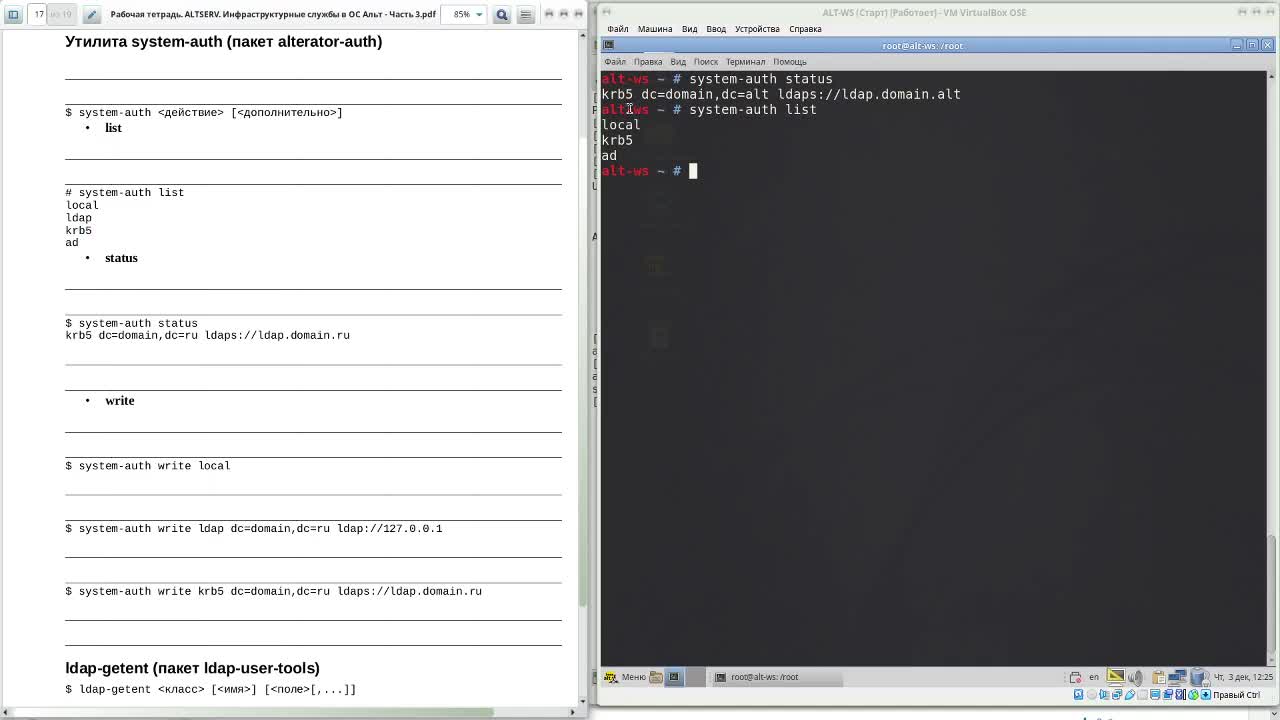Viewport: 1280px width, 720px height.
Task: Click the PDF document title text
Action: click(273, 14)
